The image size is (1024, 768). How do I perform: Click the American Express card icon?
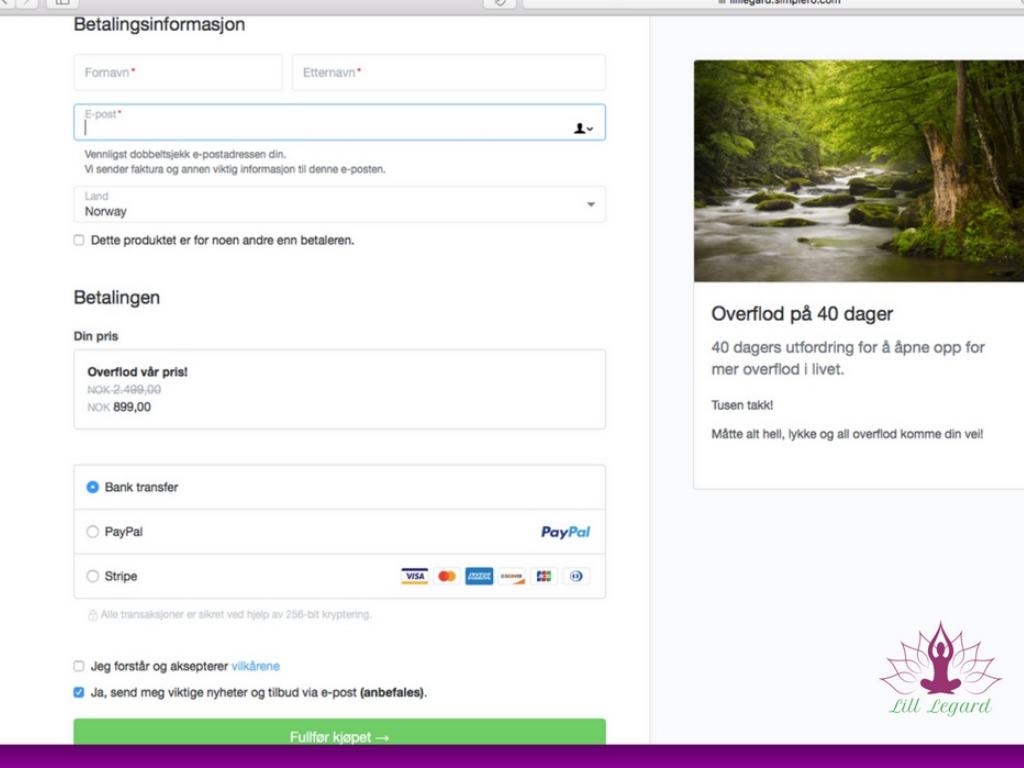tap(479, 576)
